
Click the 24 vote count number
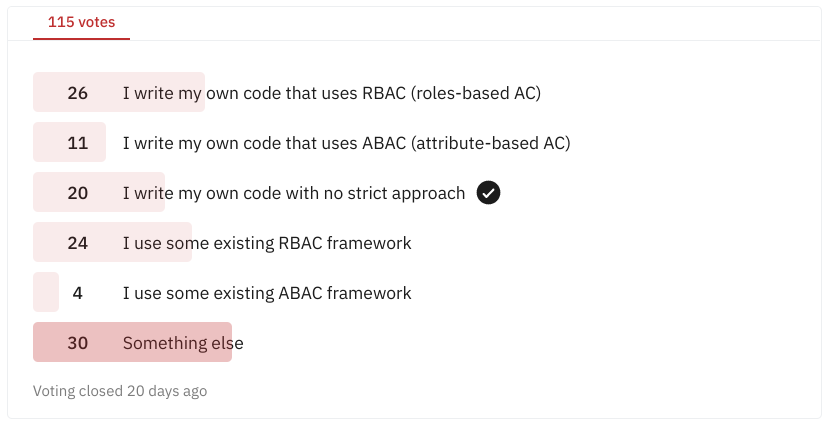(x=78, y=243)
